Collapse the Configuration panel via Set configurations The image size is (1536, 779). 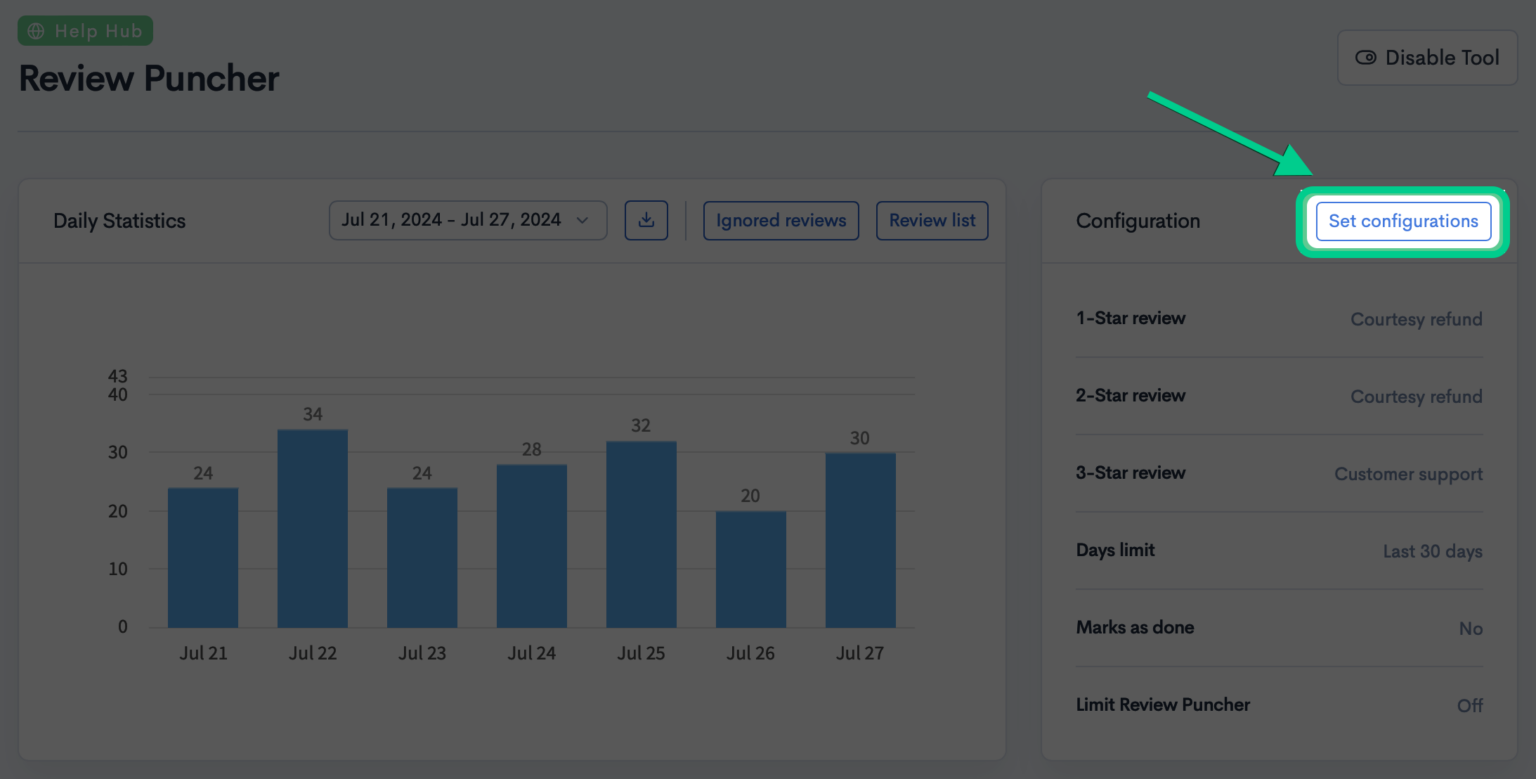point(1403,221)
